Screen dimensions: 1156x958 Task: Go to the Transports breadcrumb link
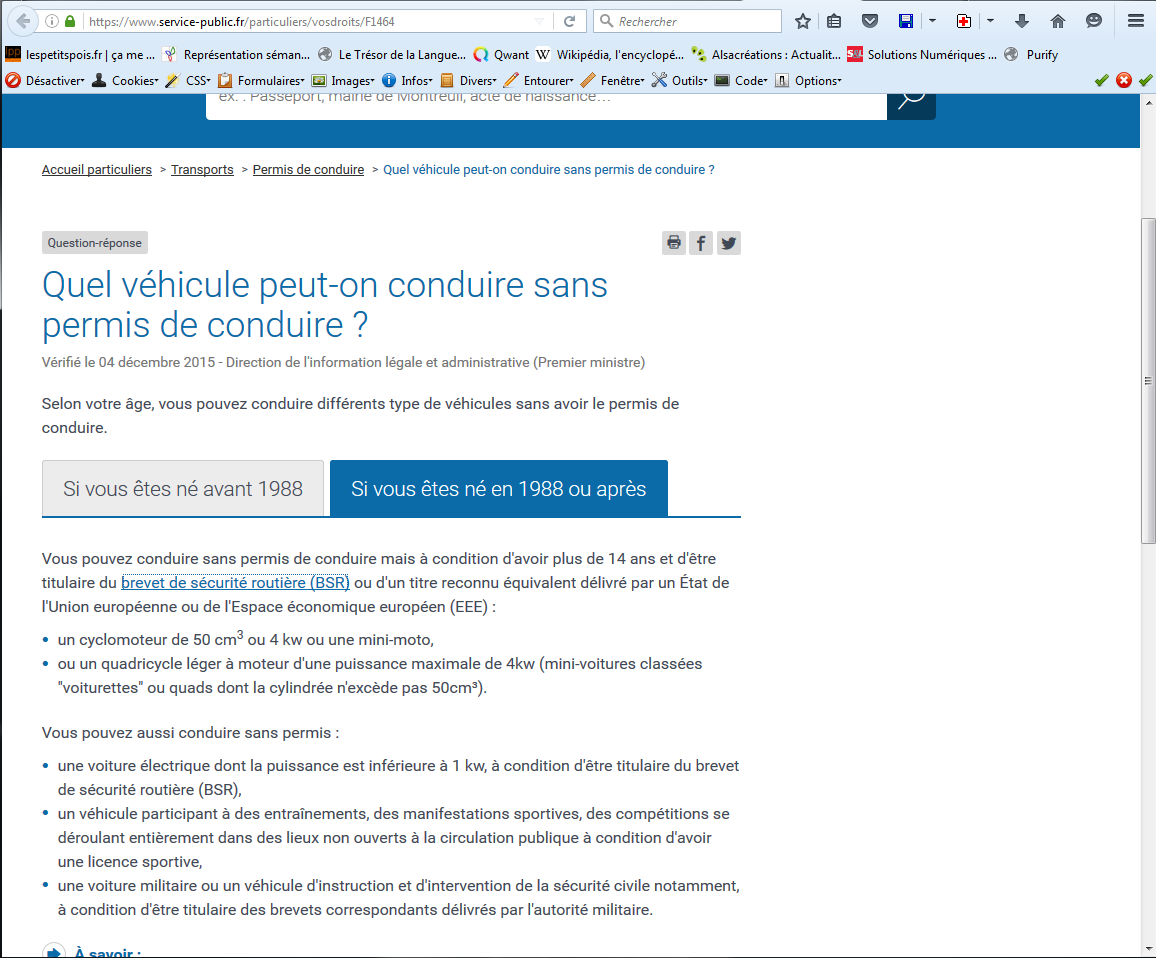202,170
